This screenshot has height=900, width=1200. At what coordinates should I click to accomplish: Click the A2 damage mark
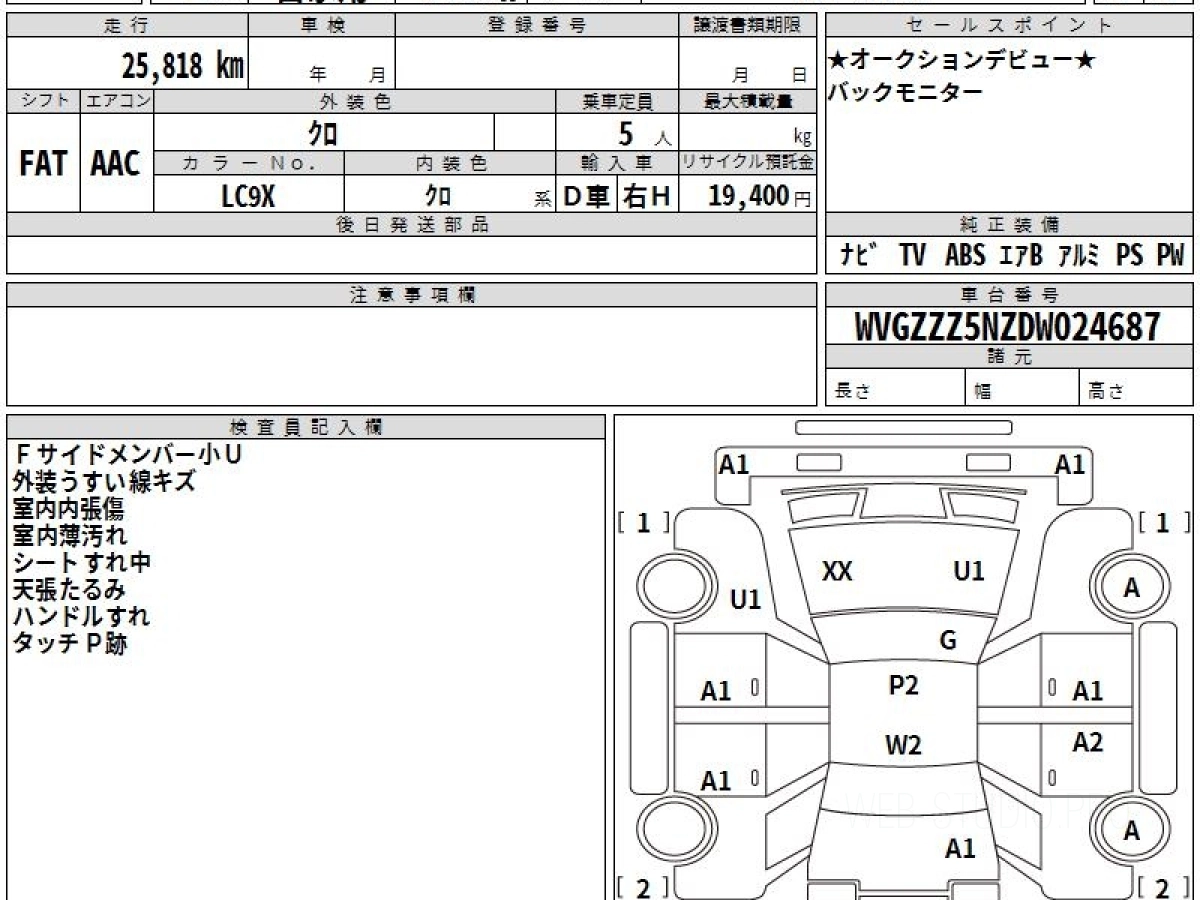pyautogui.click(x=1087, y=742)
